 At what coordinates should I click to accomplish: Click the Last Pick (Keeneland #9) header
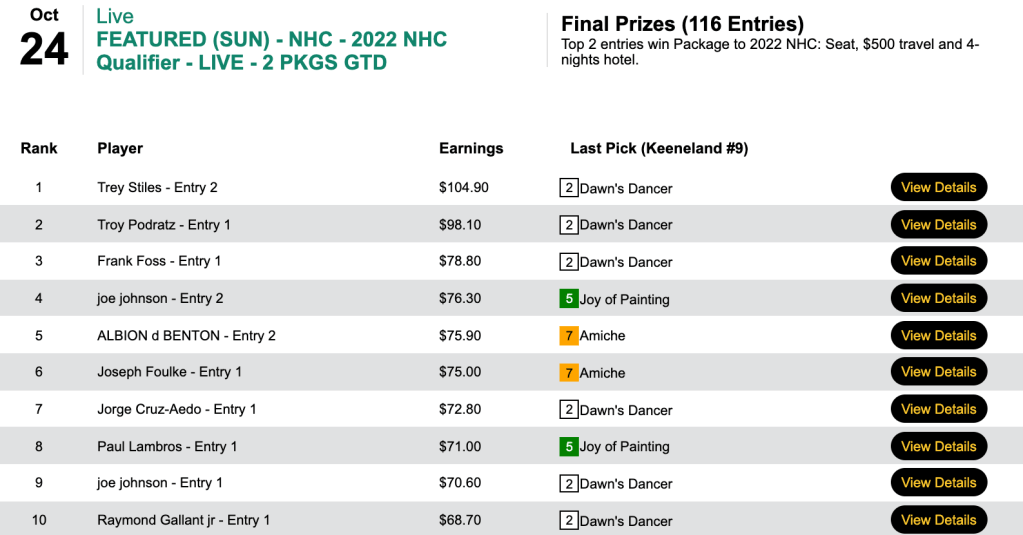tap(659, 148)
